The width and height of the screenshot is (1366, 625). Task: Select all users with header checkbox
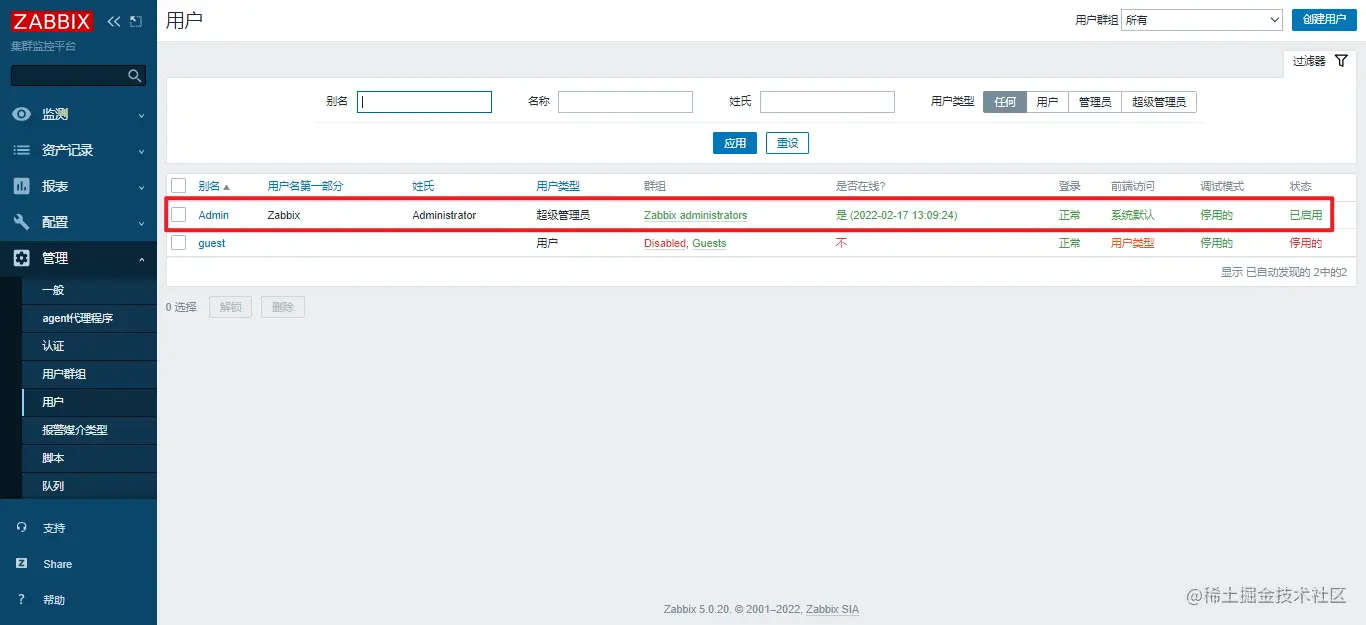click(178, 186)
